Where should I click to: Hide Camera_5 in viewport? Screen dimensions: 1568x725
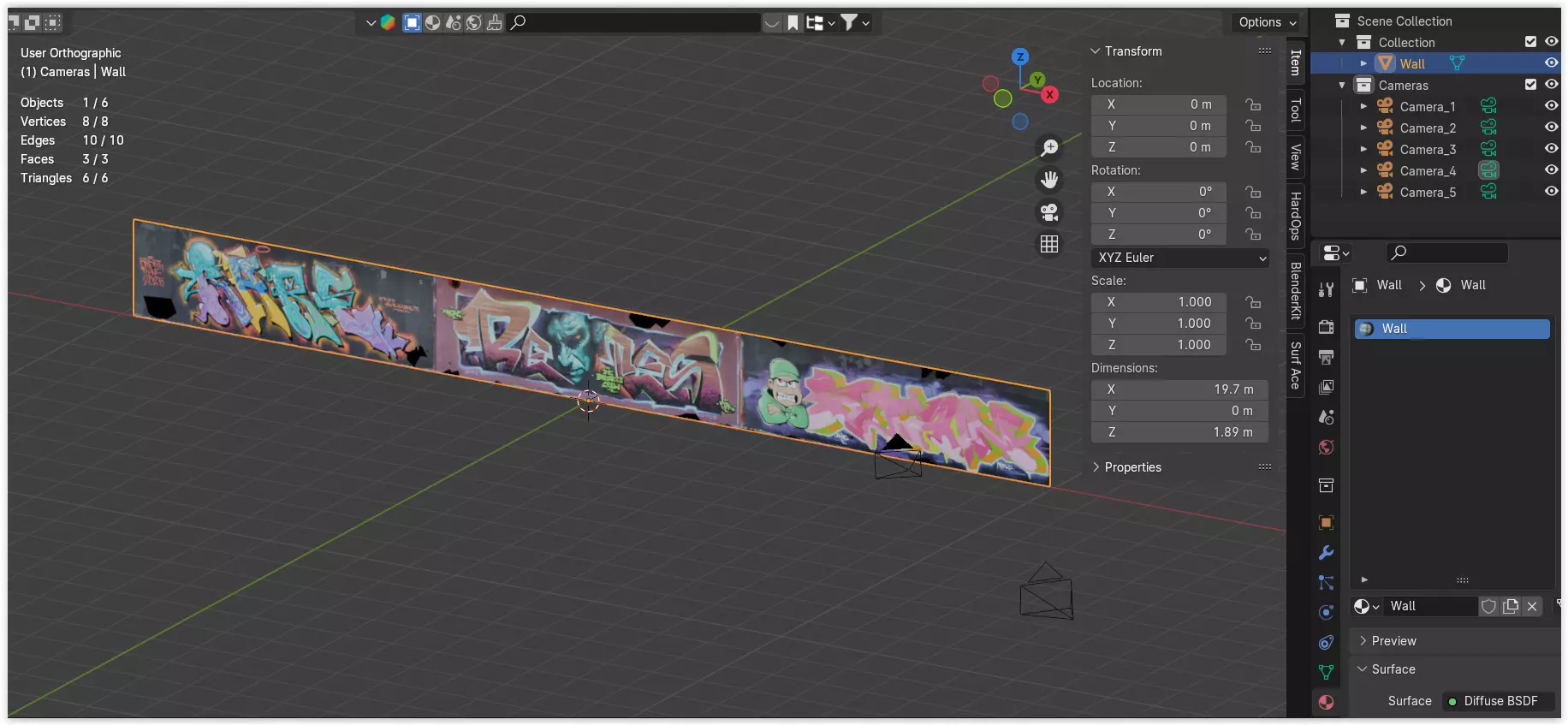click(x=1551, y=192)
